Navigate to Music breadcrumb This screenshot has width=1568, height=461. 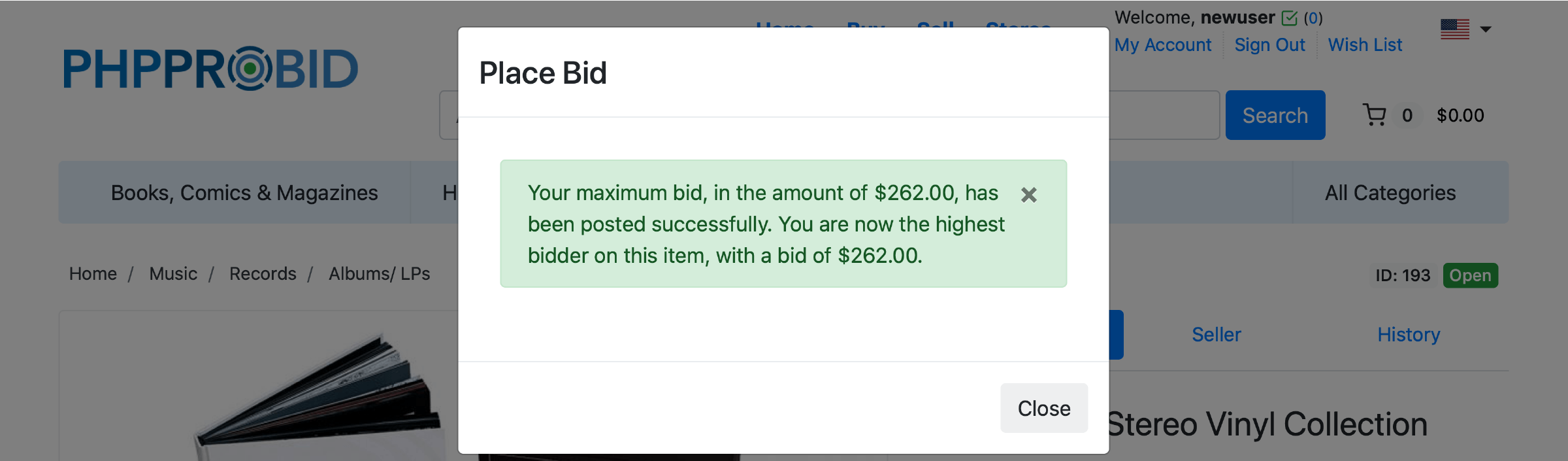pyautogui.click(x=173, y=274)
